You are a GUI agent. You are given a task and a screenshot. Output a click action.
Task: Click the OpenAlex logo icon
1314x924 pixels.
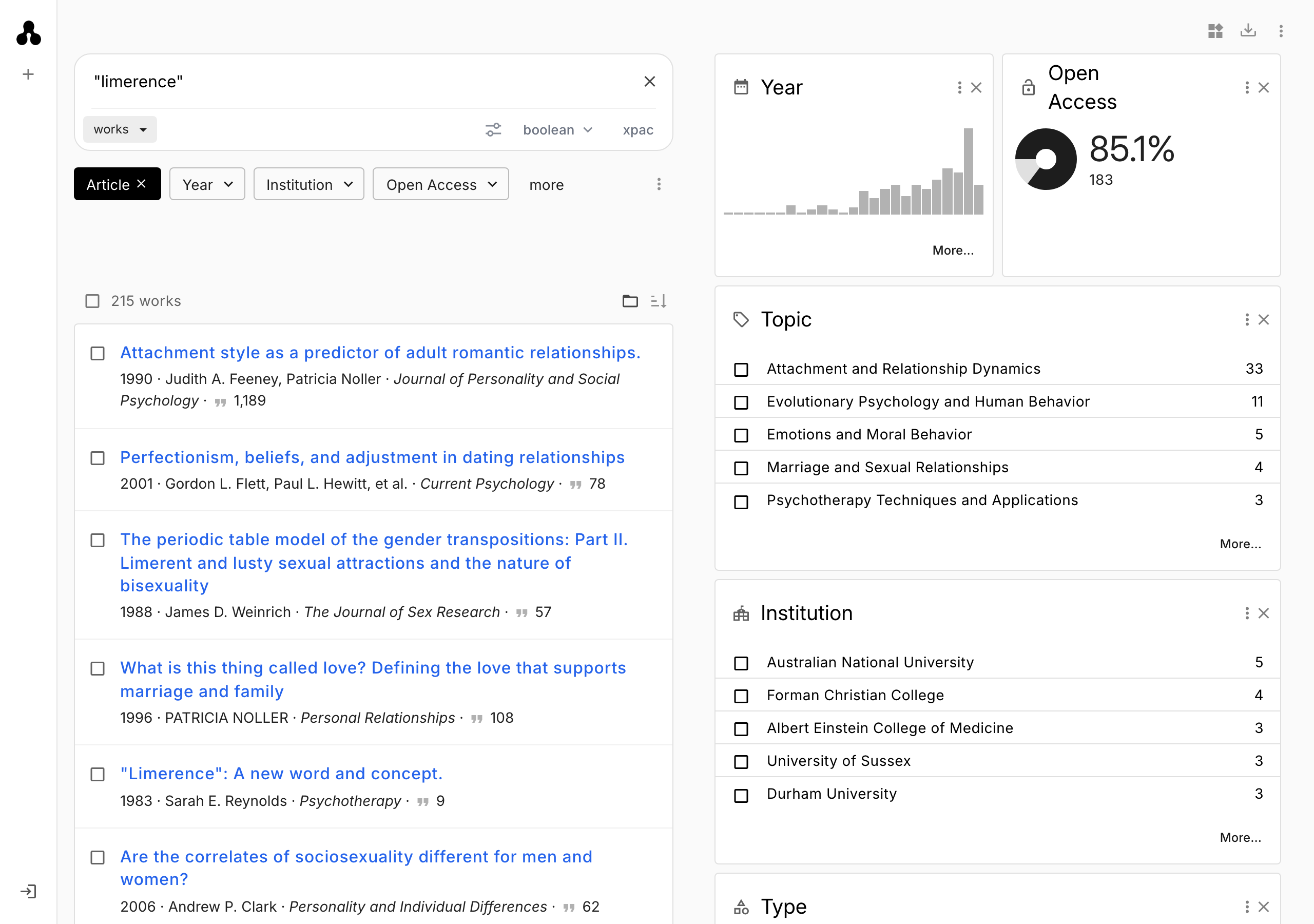pos(29,33)
